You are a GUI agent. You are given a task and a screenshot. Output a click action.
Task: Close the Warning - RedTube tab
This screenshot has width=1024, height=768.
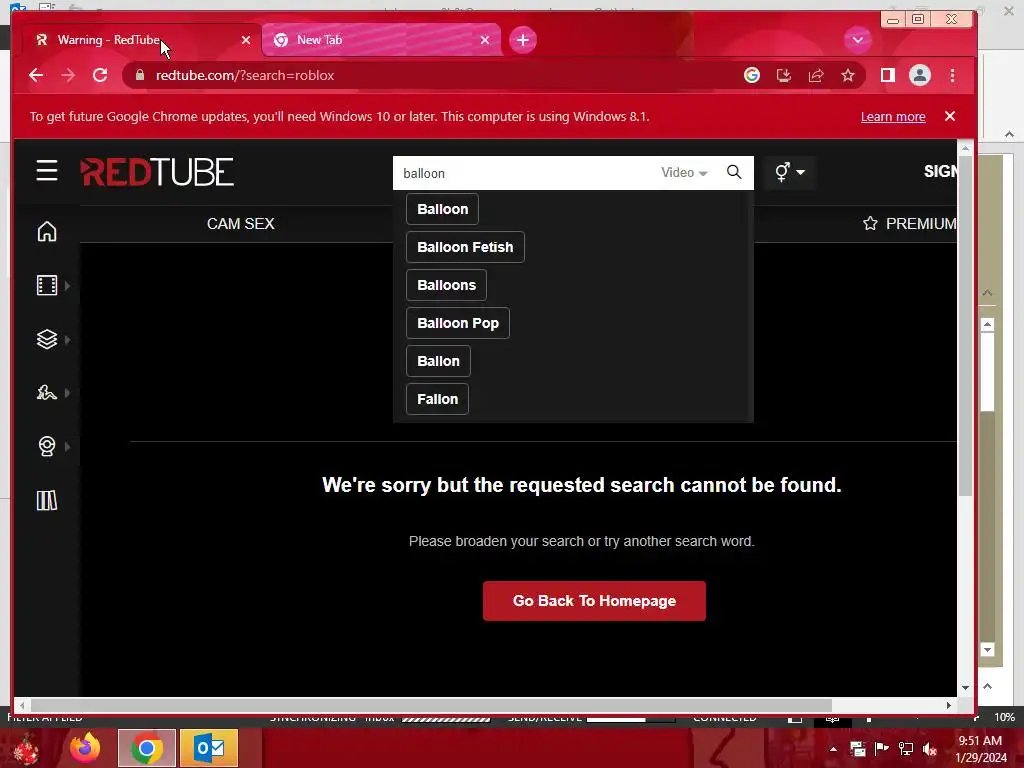click(x=246, y=40)
